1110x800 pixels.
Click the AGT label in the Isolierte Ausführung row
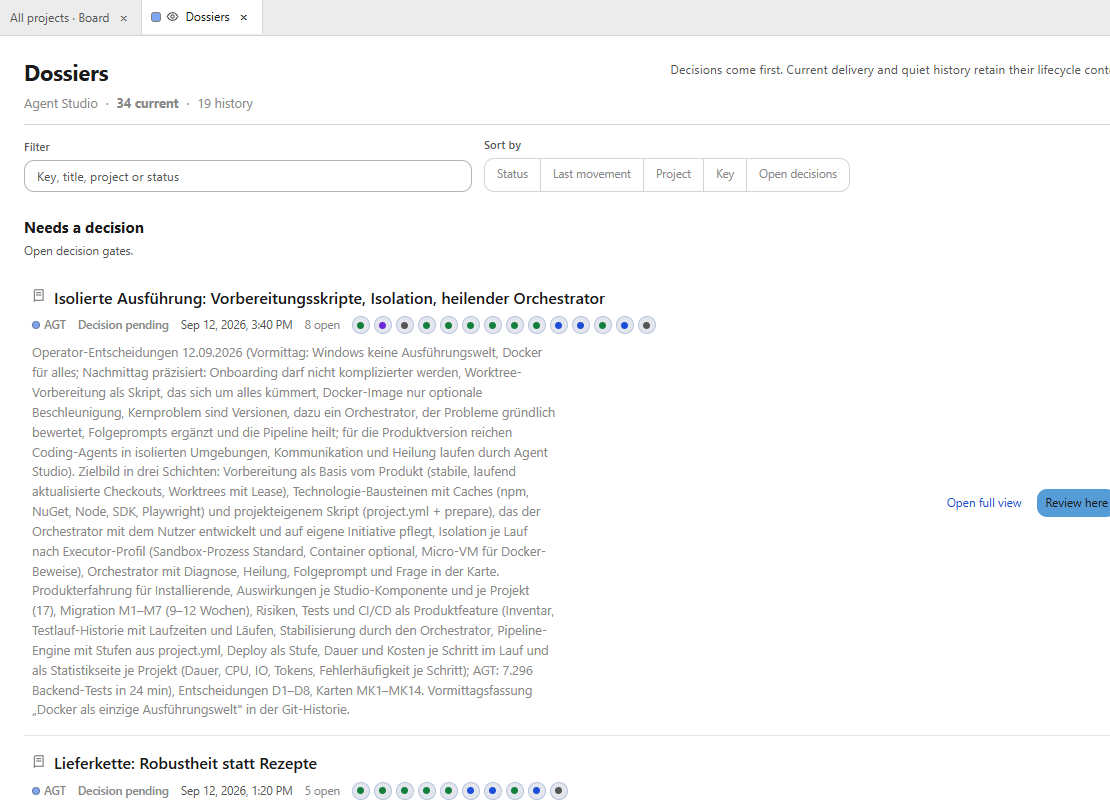pyautogui.click(x=55, y=326)
